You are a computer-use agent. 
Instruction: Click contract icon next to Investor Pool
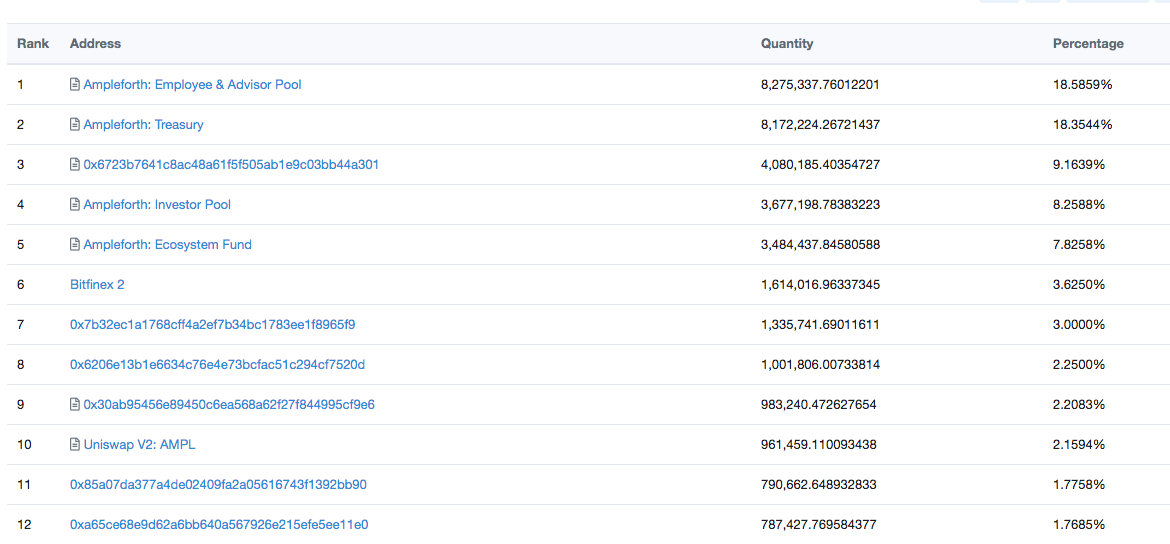[x=75, y=204]
